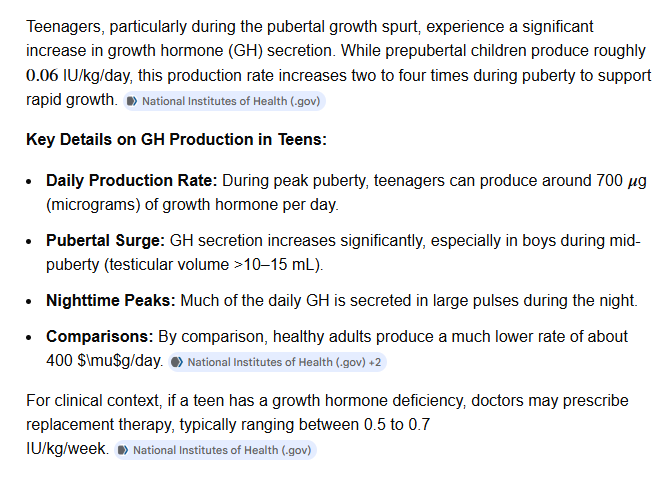657x488 pixels.
Task: Click the "(micrograms)" text in the first bullet
Action: [x=93, y=205]
